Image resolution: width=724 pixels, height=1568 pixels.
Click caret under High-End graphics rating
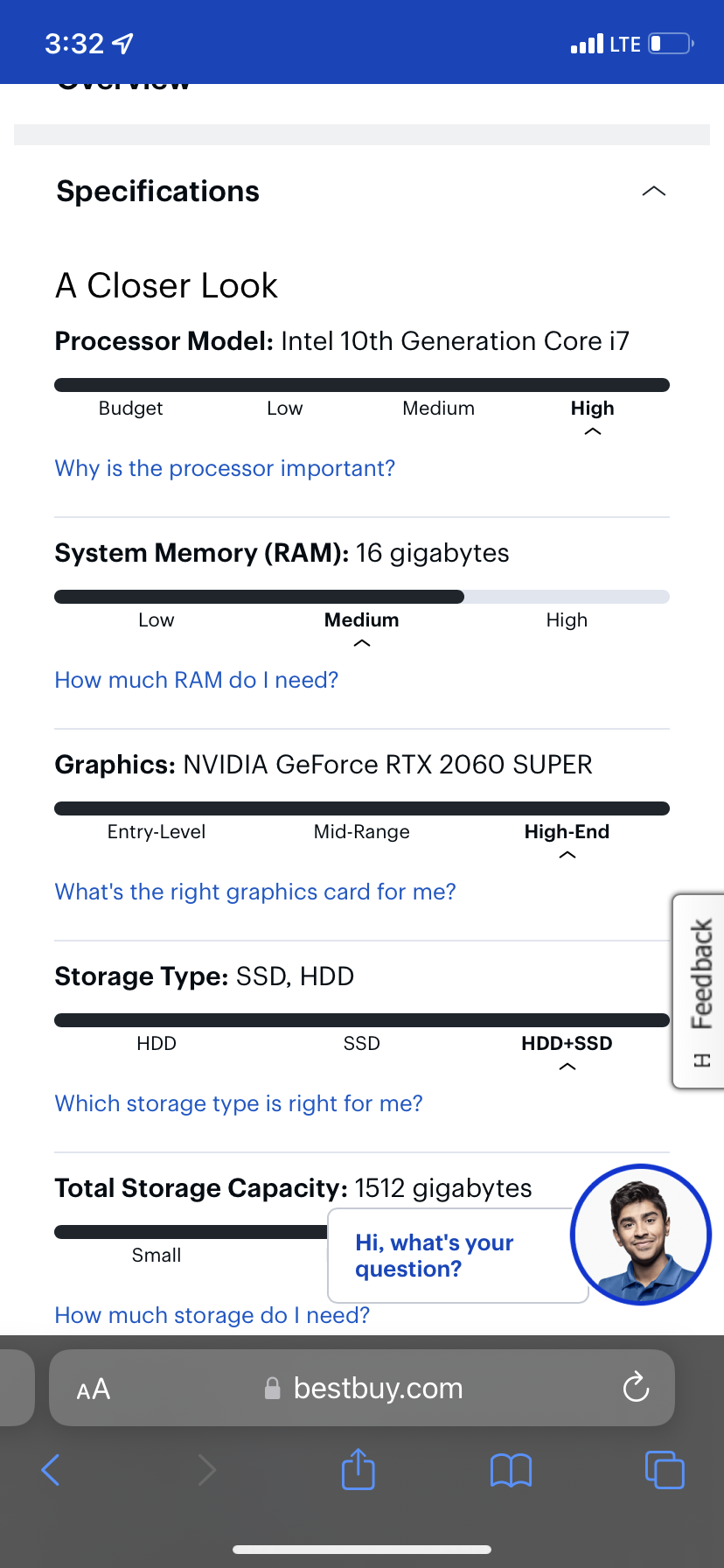(x=567, y=855)
